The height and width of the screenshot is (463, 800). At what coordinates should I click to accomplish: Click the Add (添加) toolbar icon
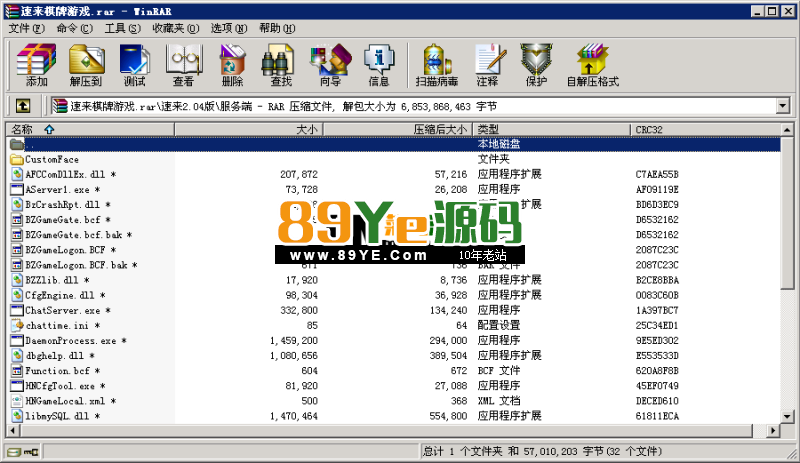click(x=36, y=65)
